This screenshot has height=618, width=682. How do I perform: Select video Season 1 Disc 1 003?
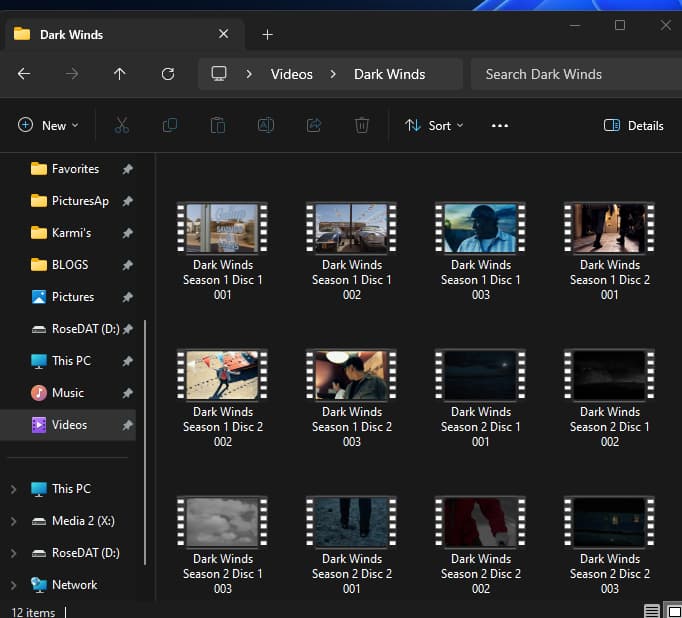(x=481, y=251)
